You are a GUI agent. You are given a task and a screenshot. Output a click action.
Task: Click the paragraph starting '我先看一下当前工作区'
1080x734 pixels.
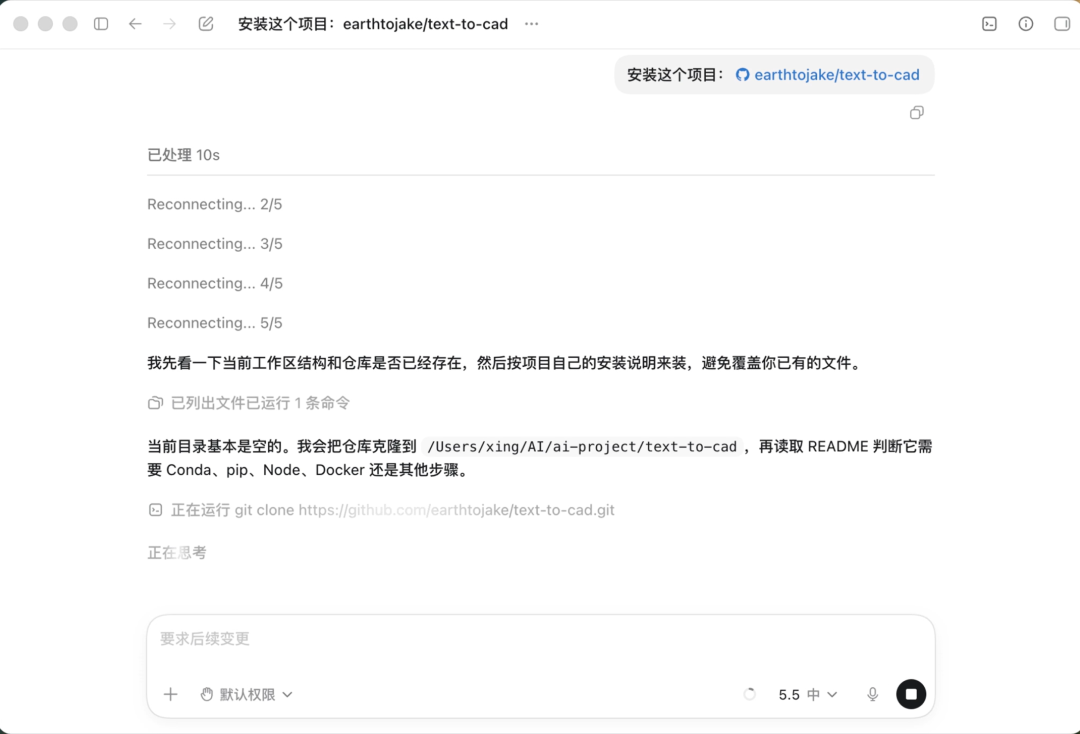[x=506, y=363]
